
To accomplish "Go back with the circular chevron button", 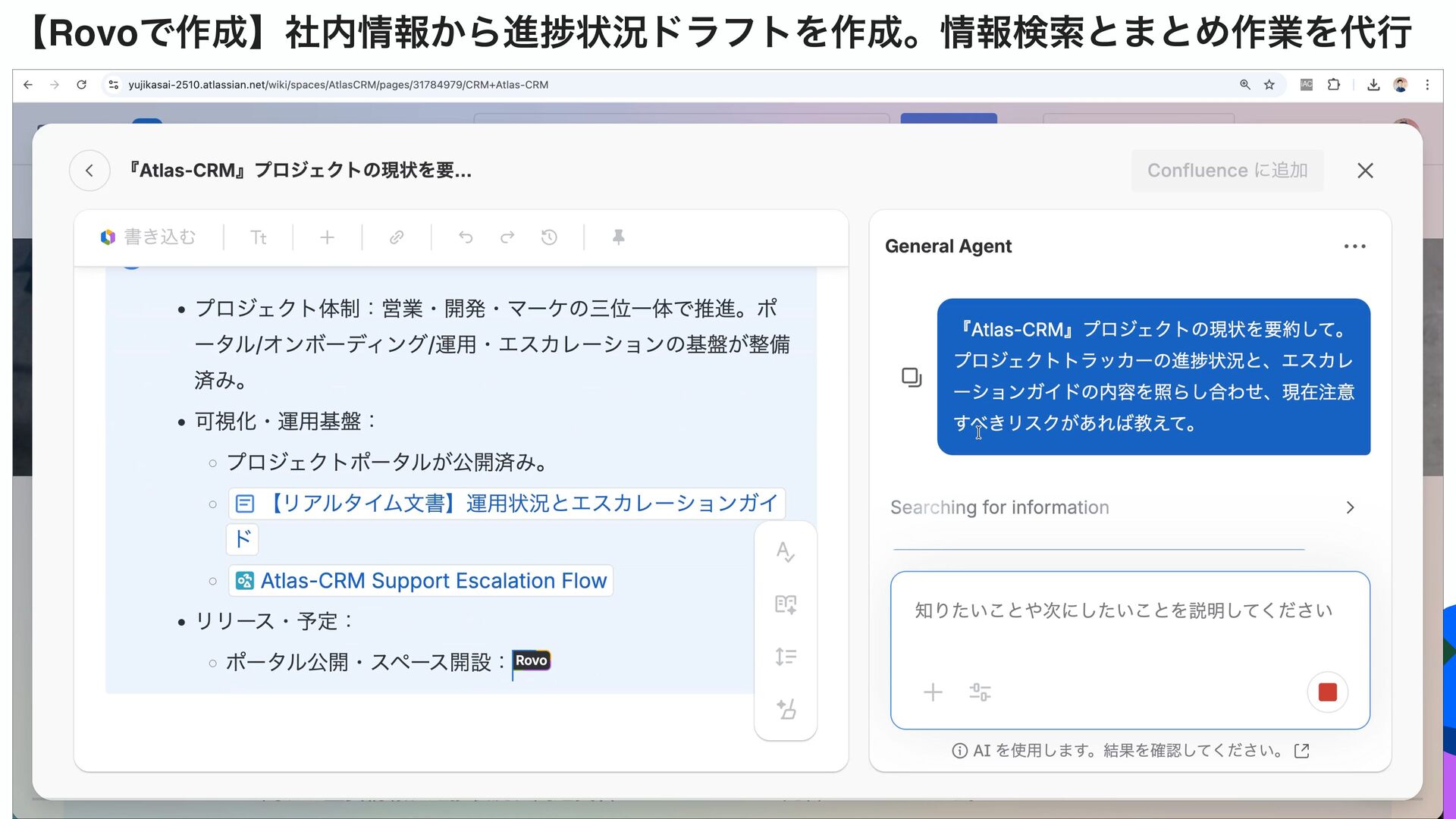I will pyautogui.click(x=89, y=171).
